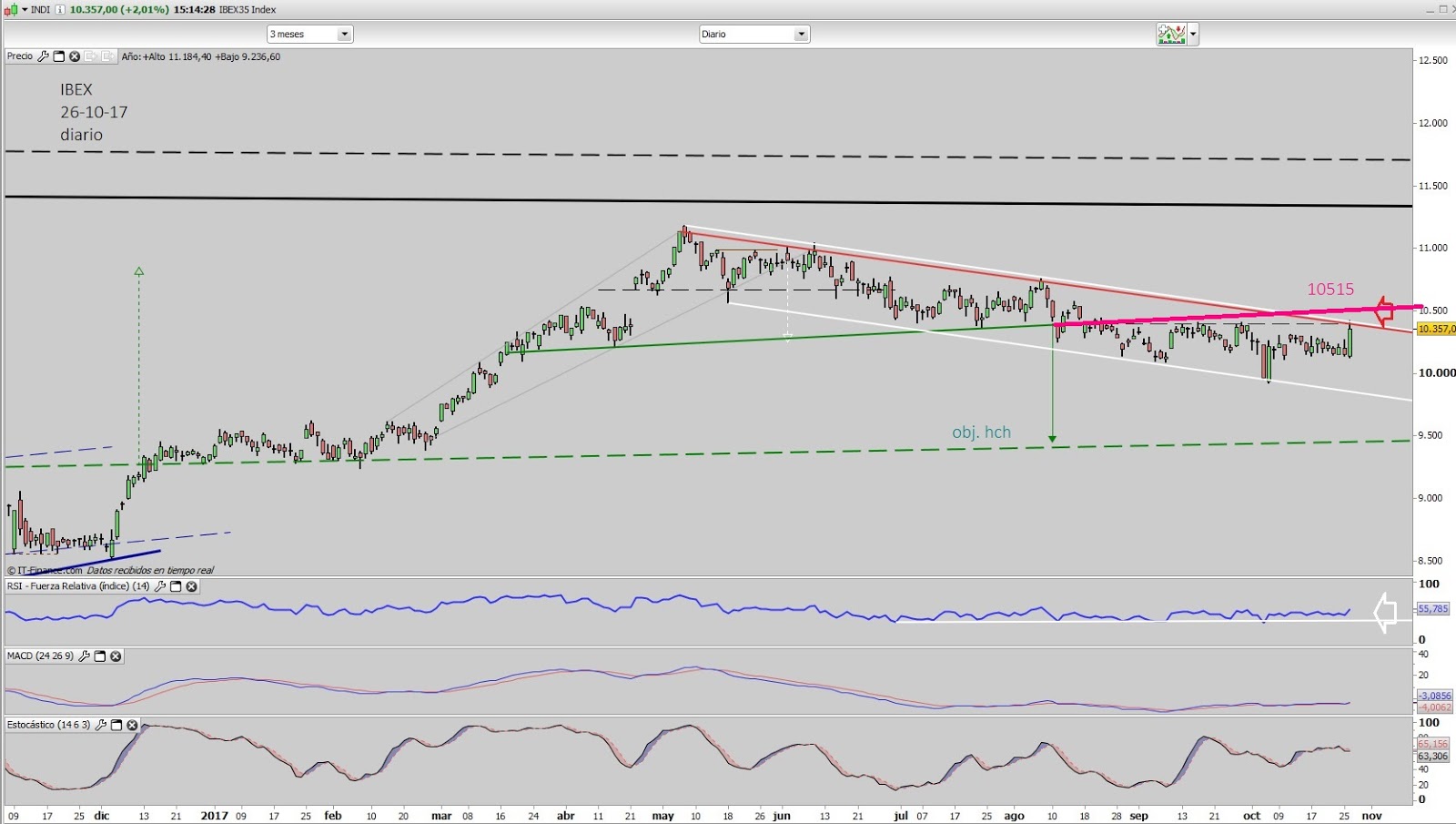
Task: Click the 12.500 price axis label
Action: tap(1433, 60)
